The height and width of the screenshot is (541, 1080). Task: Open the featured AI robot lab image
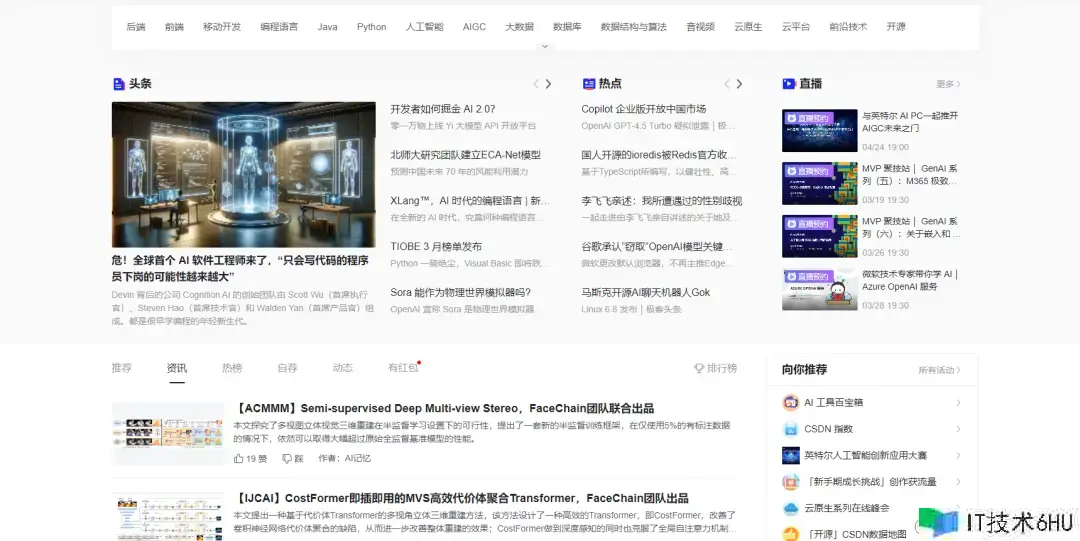coord(244,174)
